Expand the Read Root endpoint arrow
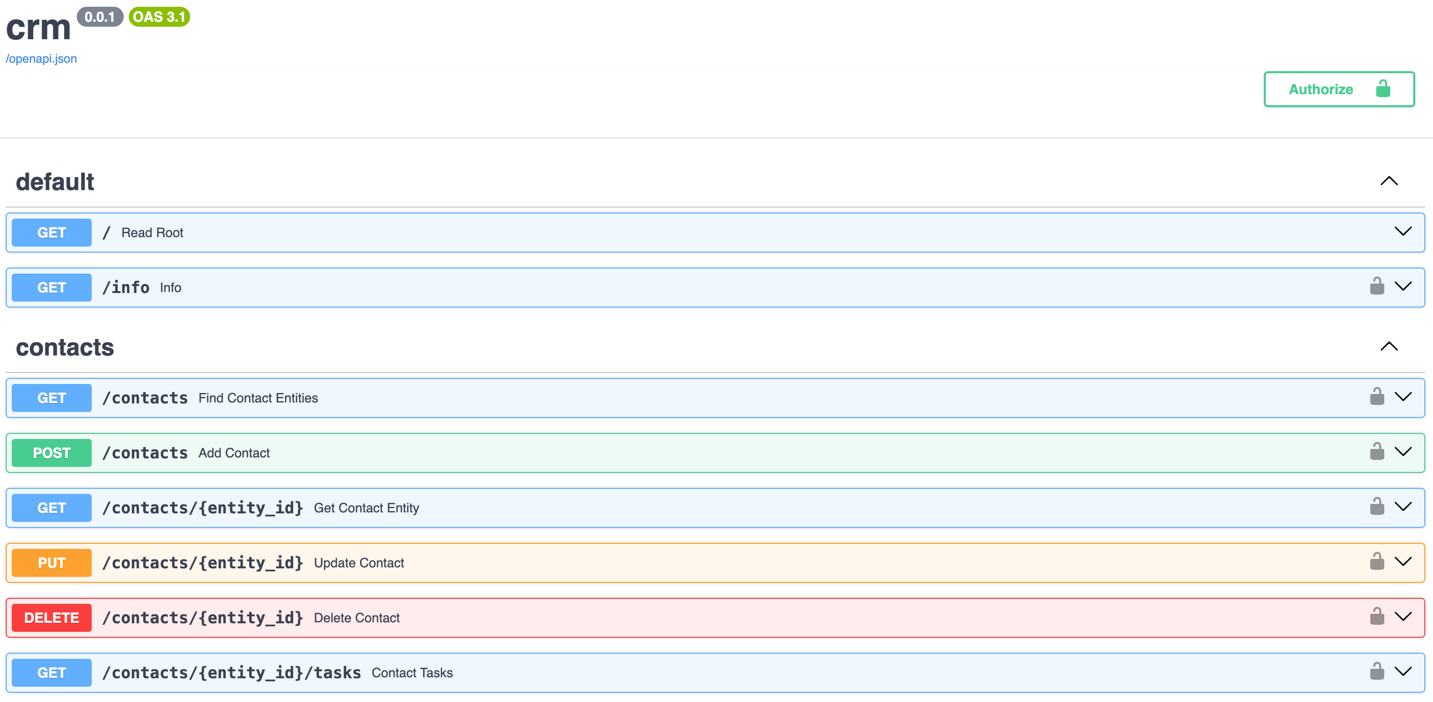 1403,232
